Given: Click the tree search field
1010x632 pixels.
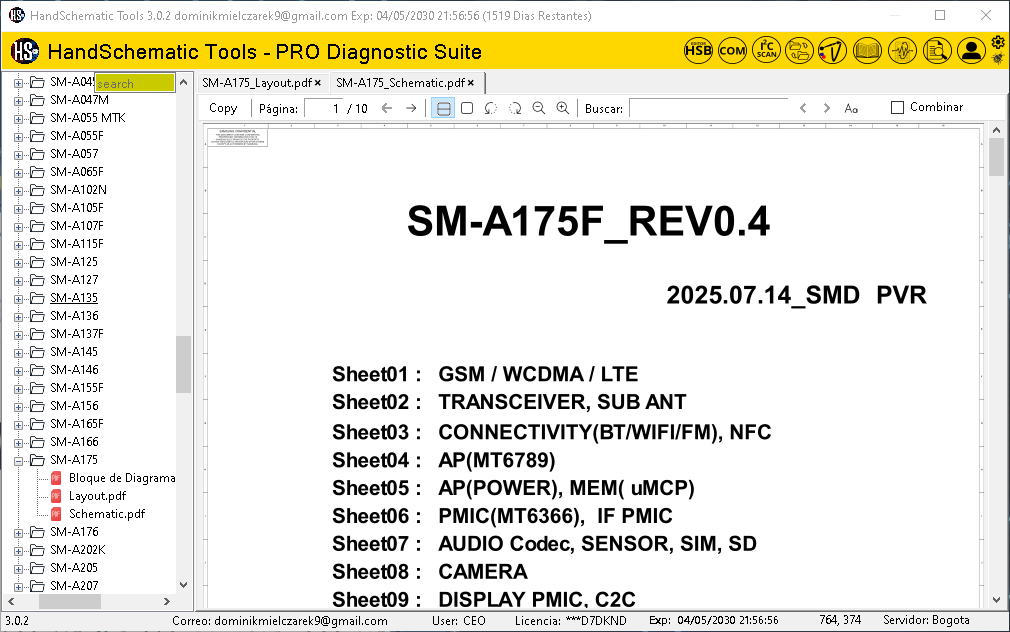Looking at the screenshot, I should (135, 83).
